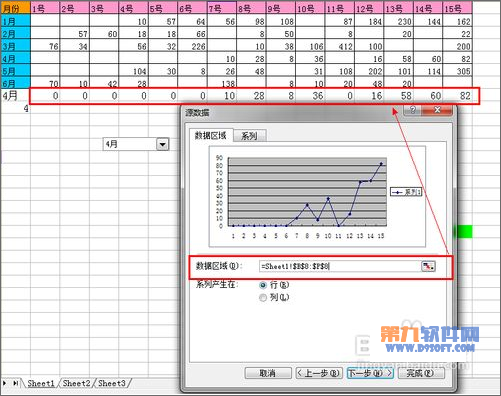The image size is (501, 396).
Task: Select the 5月 row label cell
Action: click(x=15, y=71)
